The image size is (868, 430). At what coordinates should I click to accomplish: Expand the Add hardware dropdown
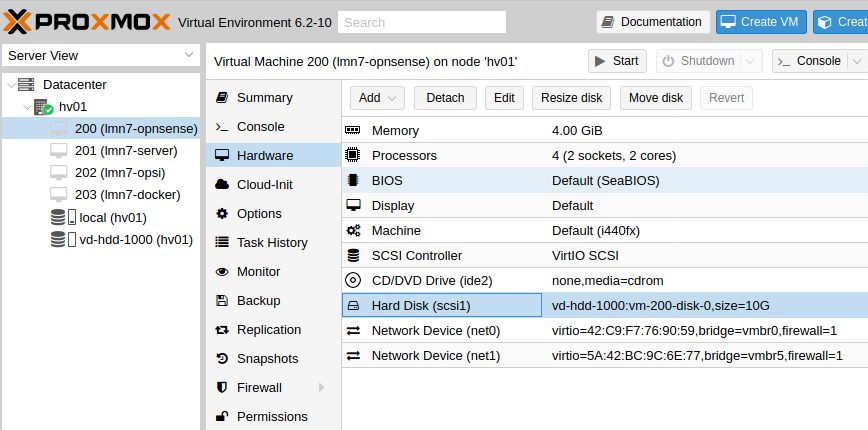(x=377, y=98)
